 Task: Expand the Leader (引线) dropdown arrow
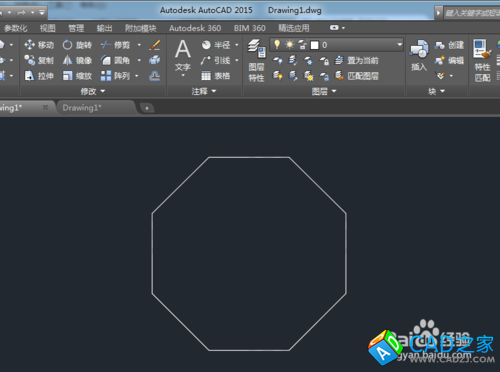(x=237, y=60)
